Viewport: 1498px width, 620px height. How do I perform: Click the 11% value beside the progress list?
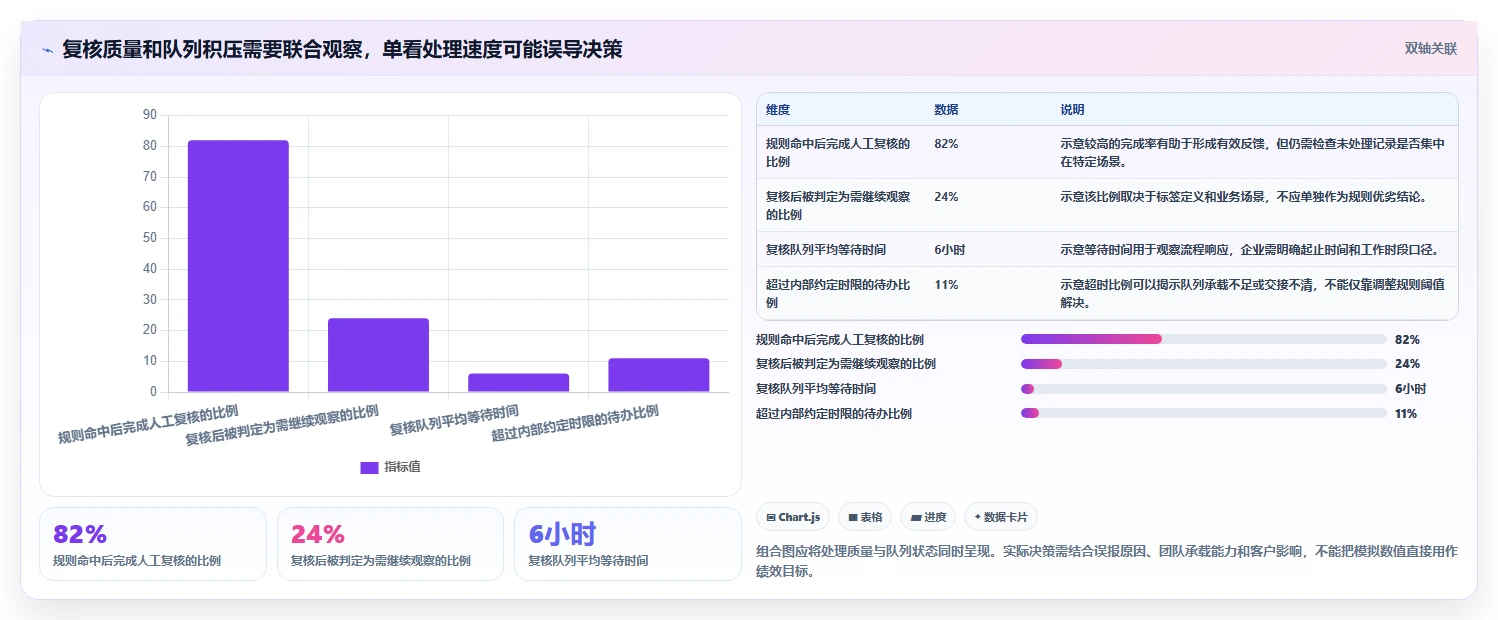pyautogui.click(x=1406, y=414)
